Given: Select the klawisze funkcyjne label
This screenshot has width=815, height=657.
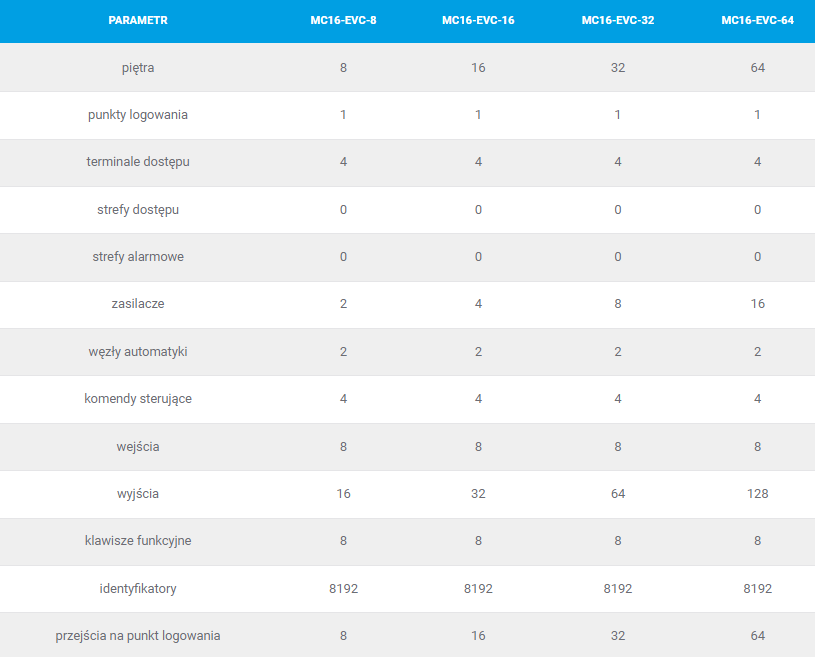Looking at the screenshot, I should [x=138, y=541].
